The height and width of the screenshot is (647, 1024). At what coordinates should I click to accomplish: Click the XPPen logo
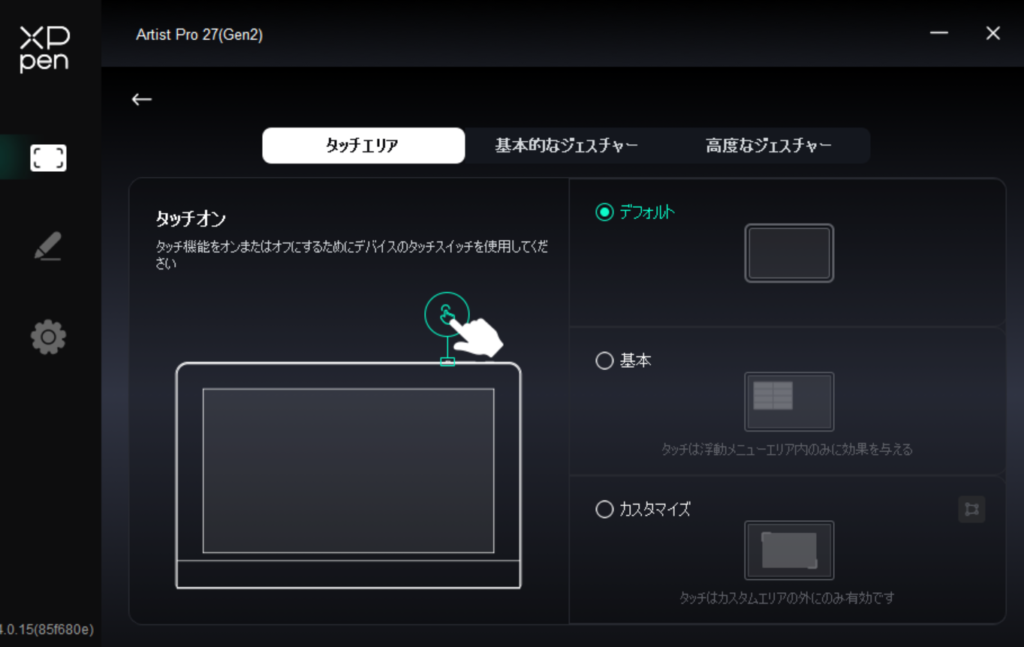[46, 48]
